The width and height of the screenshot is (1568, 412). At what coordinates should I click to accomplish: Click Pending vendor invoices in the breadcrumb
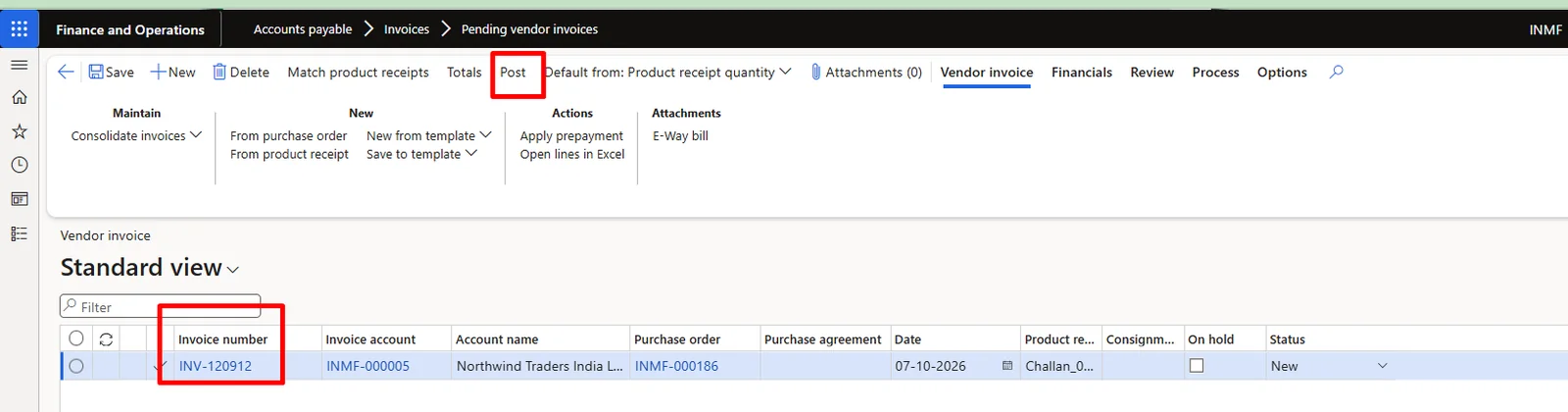click(x=529, y=29)
